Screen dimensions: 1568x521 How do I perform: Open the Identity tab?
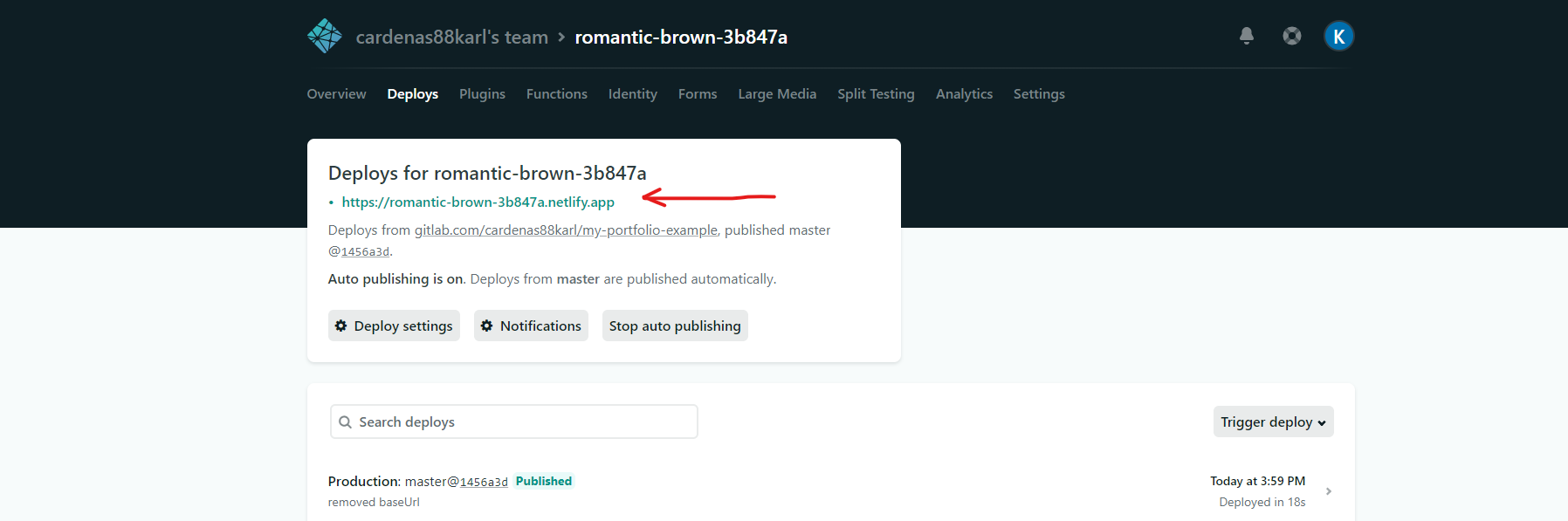click(633, 93)
